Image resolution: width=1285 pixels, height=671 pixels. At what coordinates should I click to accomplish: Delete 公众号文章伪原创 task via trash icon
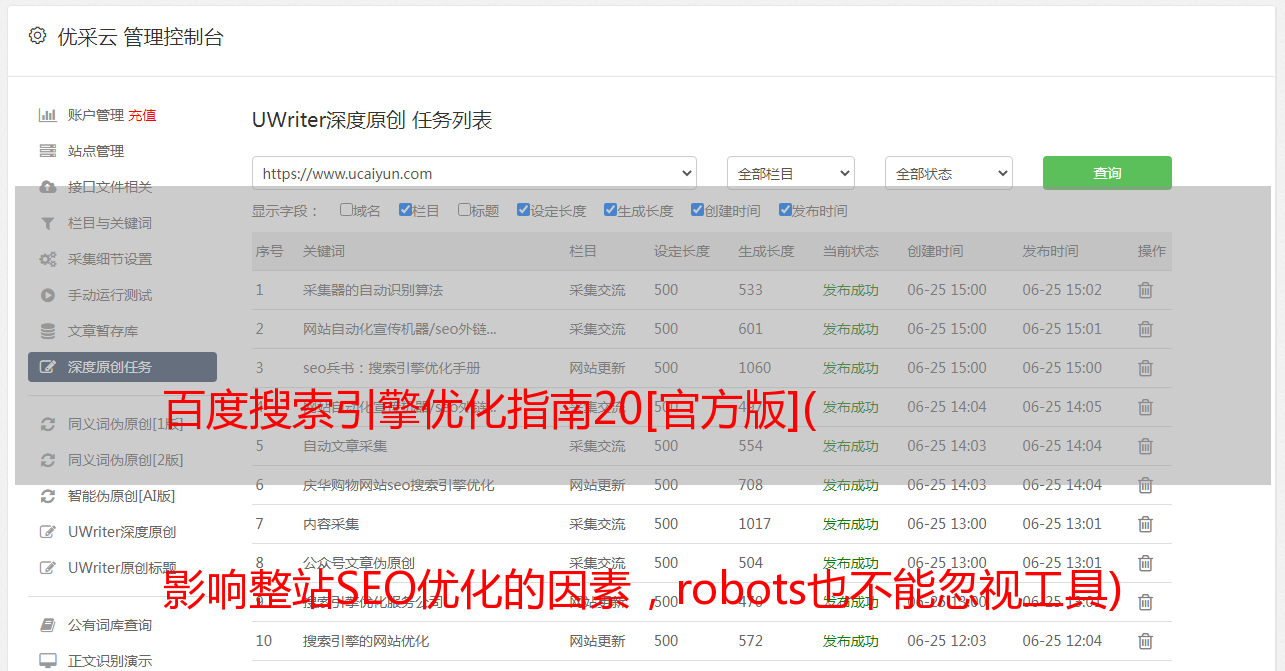(1146, 563)
